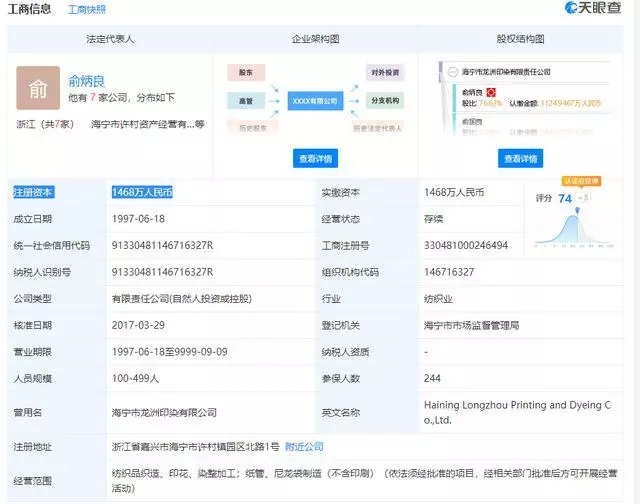Open the 工商快照 link
Screen dimensions: 640x504
click(x=86, y=10)
